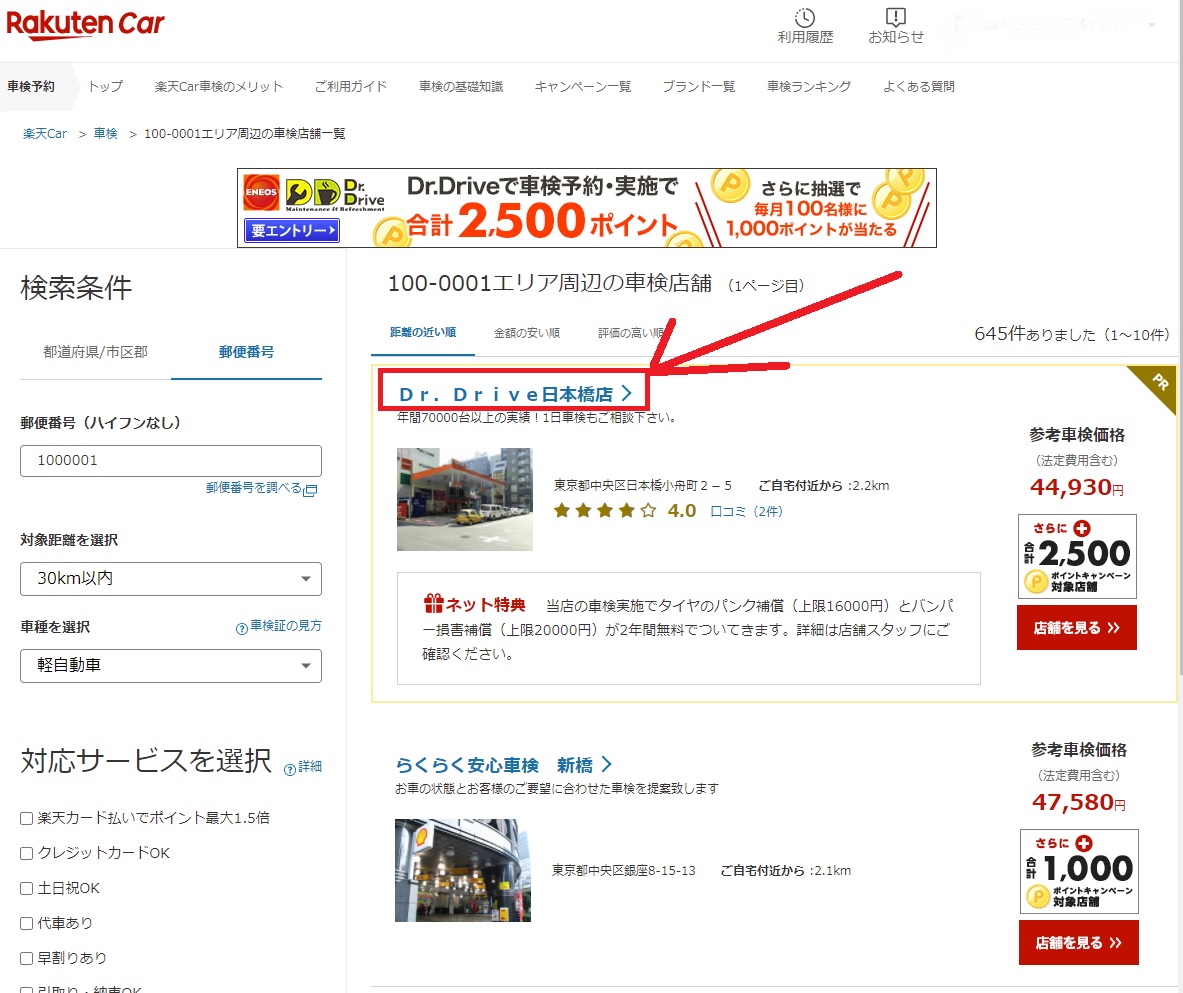
Task: Open the 車検予約 nav item
Action: (31, 86)
